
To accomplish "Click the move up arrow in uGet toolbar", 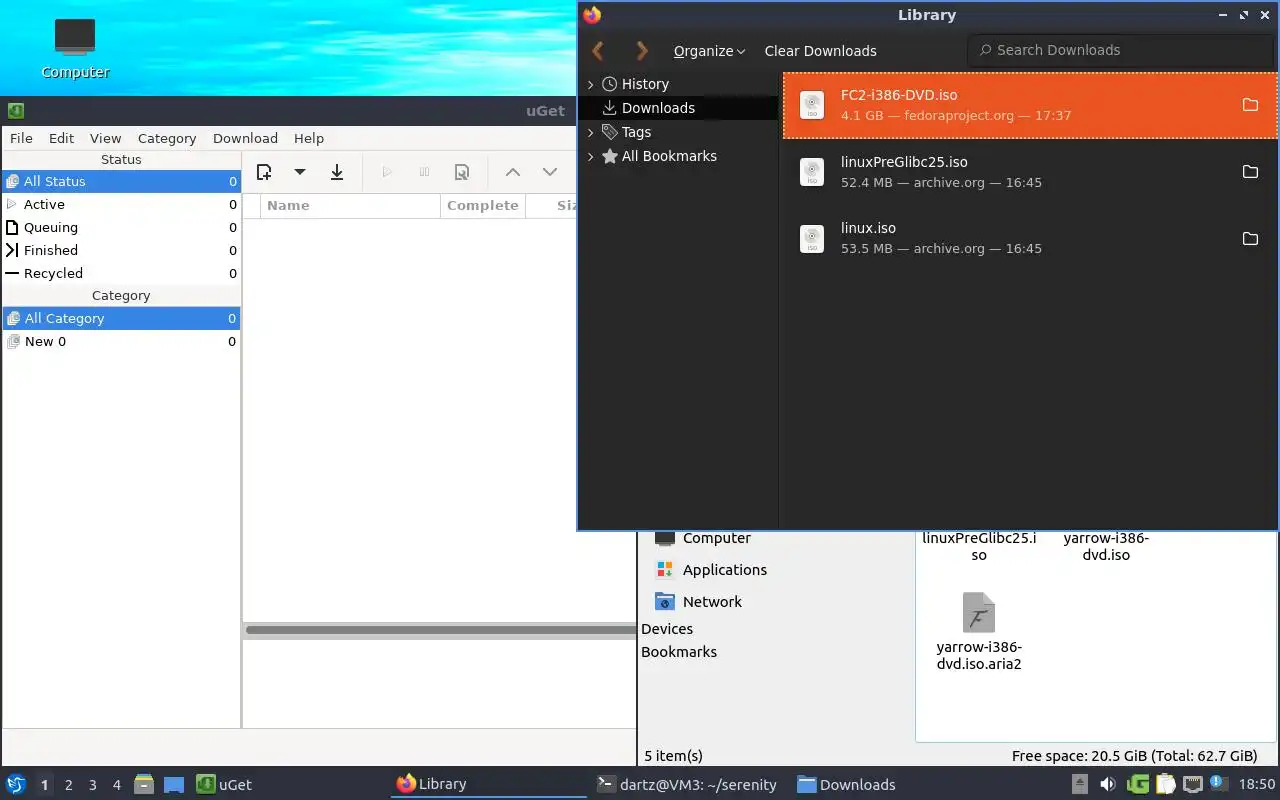I will tap(512, 172).
